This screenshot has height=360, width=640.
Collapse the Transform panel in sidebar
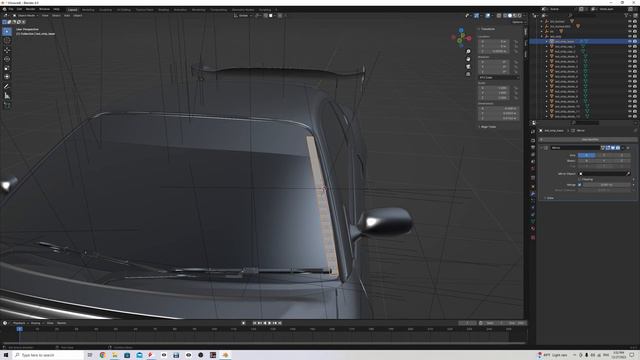[x=487, y=29]
